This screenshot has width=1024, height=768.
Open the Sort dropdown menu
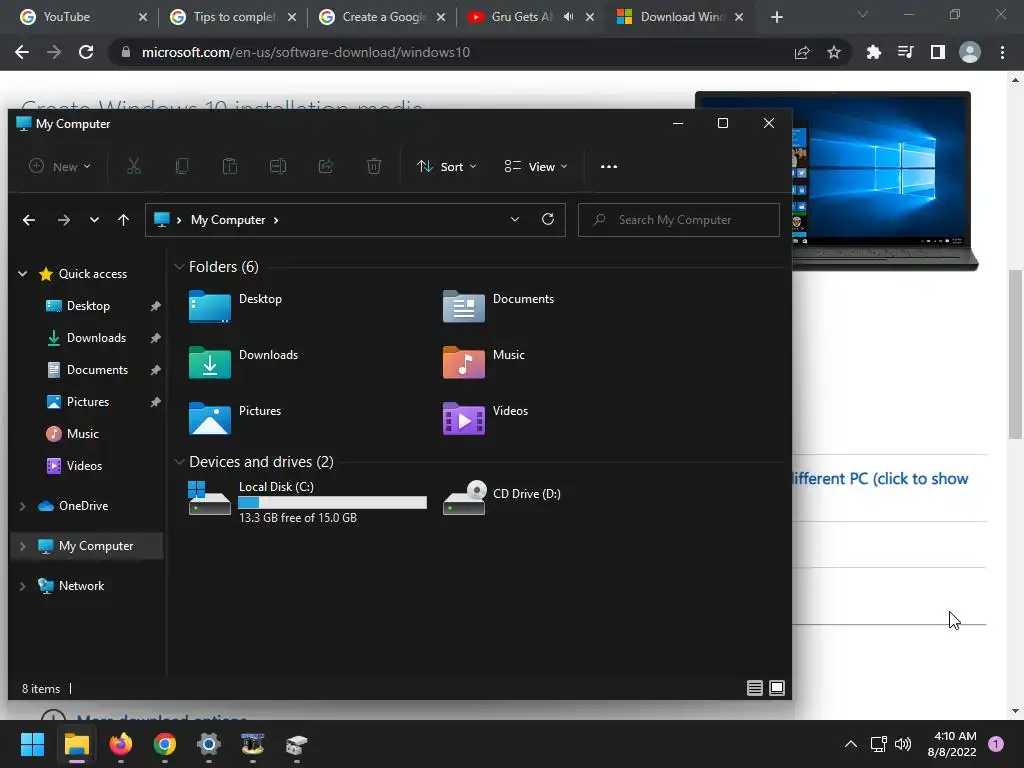pos(447,167)
